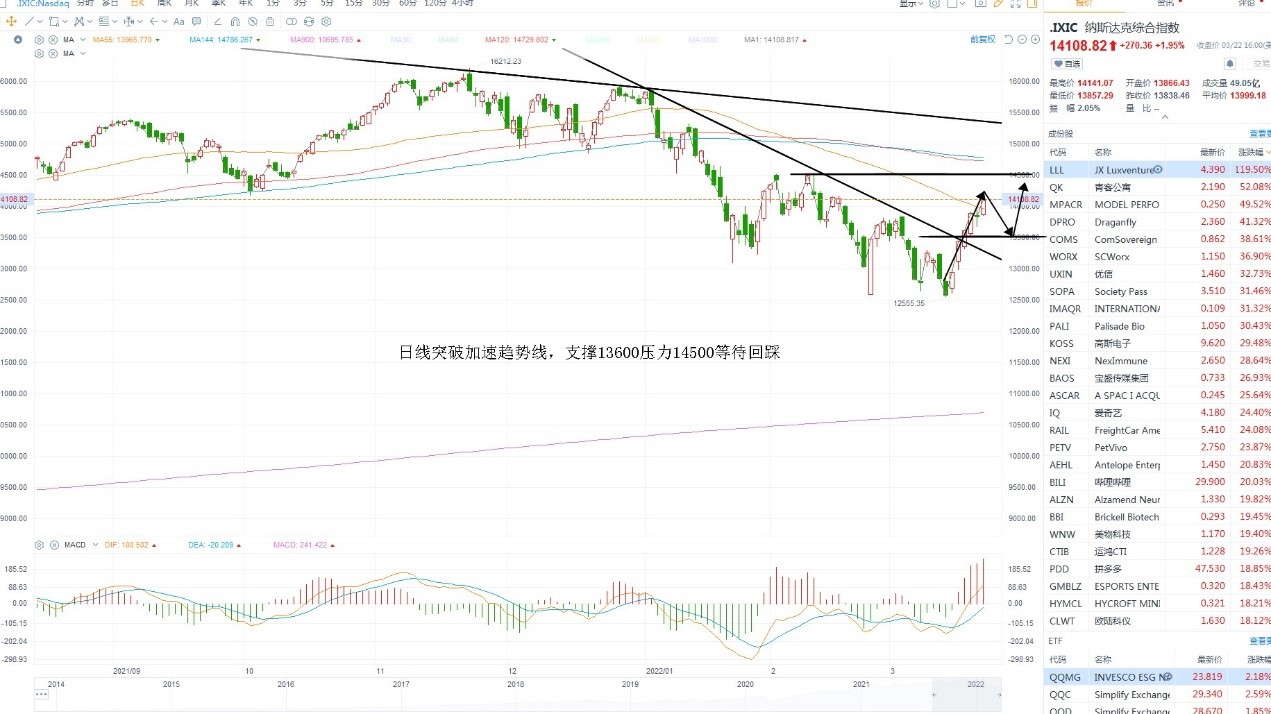Open the PDD 拼多多 stock row
The height and width of the screenshot is (714, 1271).
1159,569
